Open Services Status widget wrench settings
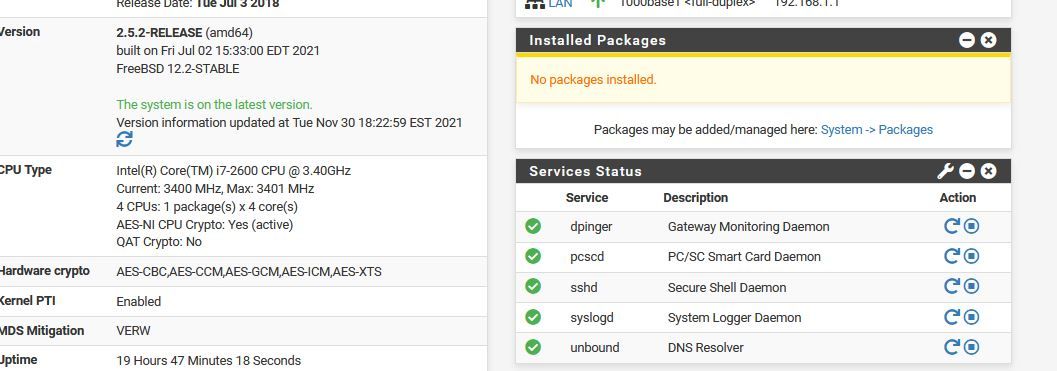This screenshot has width=1057, height=371. (946, 171)
